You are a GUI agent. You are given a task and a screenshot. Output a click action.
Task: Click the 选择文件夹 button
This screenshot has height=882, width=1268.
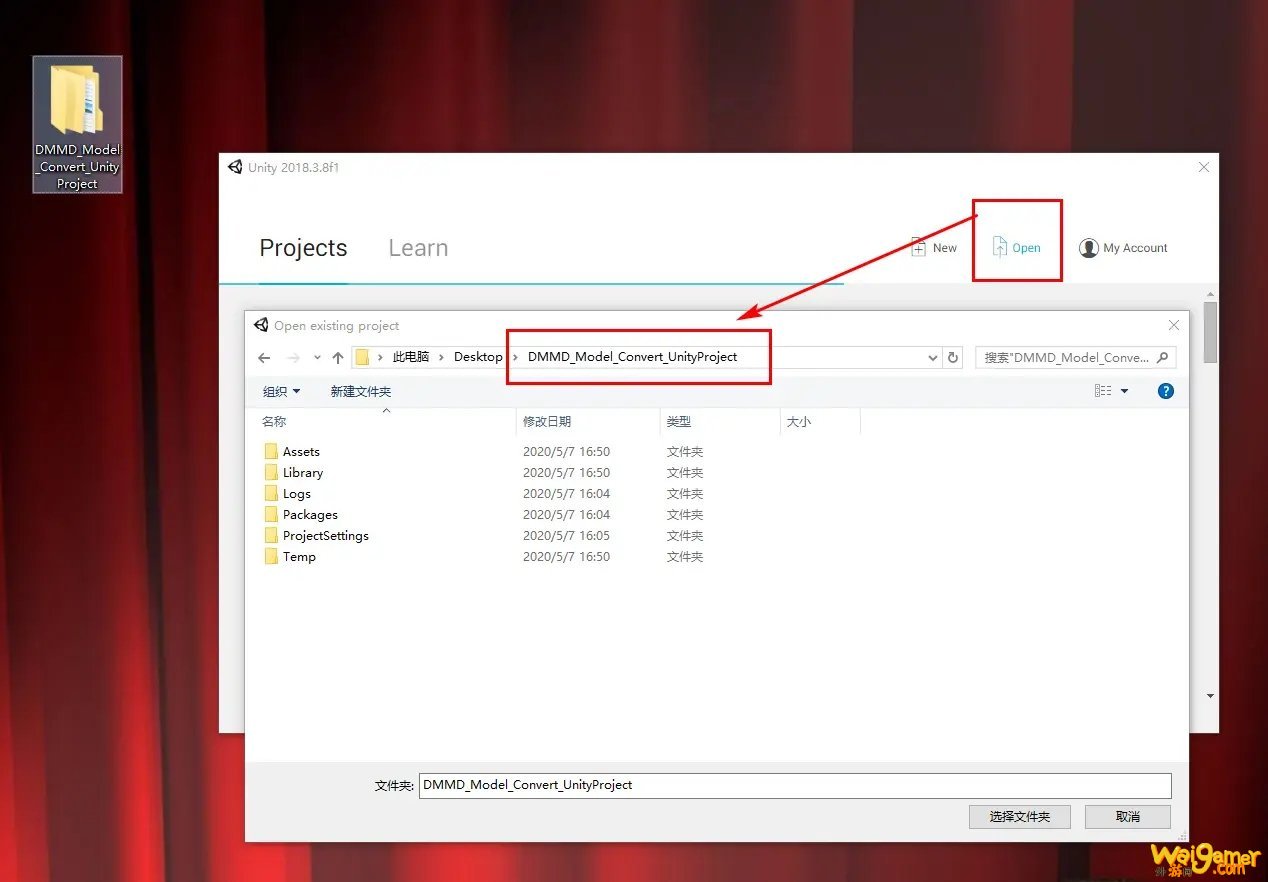click(1020, 816)
